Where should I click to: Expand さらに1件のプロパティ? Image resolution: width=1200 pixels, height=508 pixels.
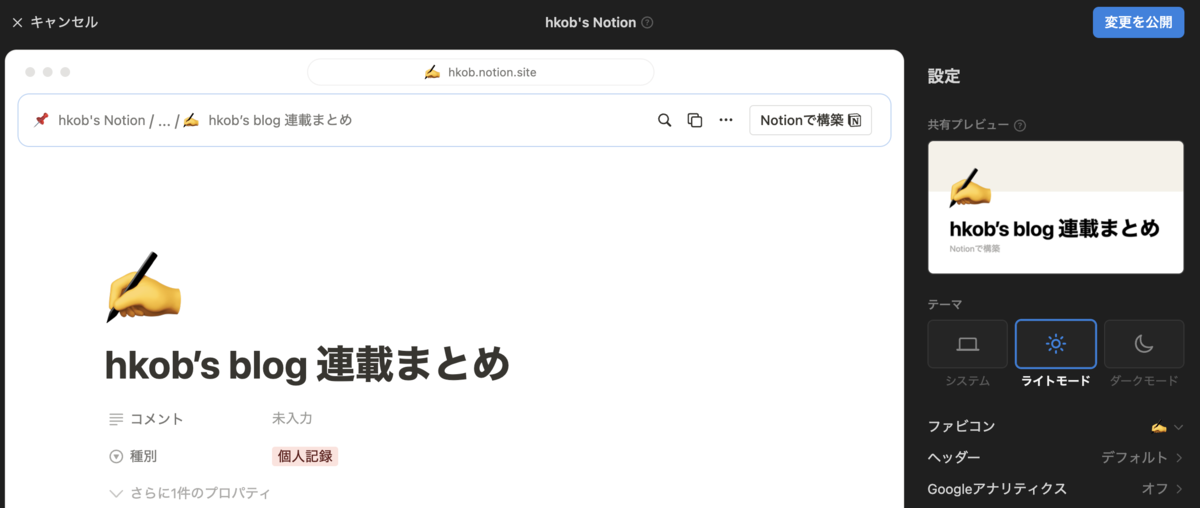(x=189, y=493)
